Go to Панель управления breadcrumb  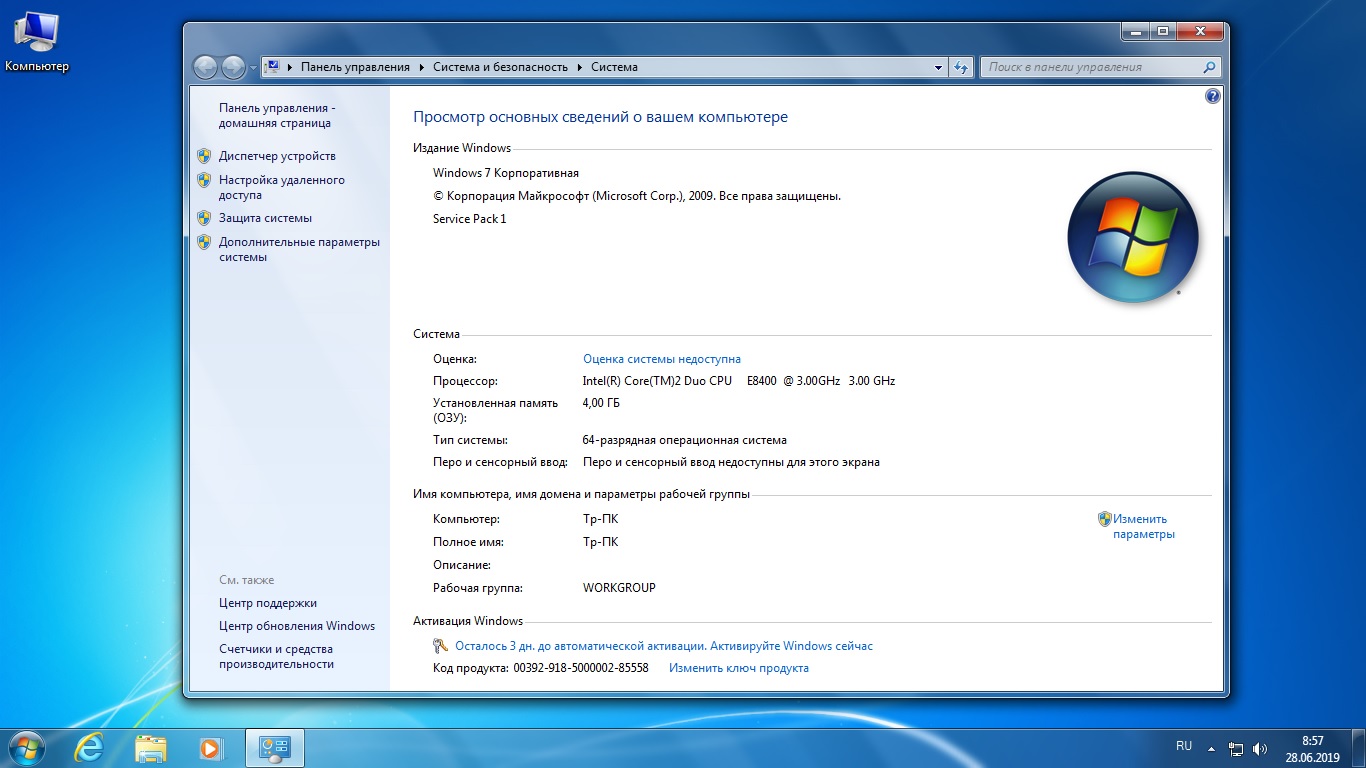(x=355, y=67)
